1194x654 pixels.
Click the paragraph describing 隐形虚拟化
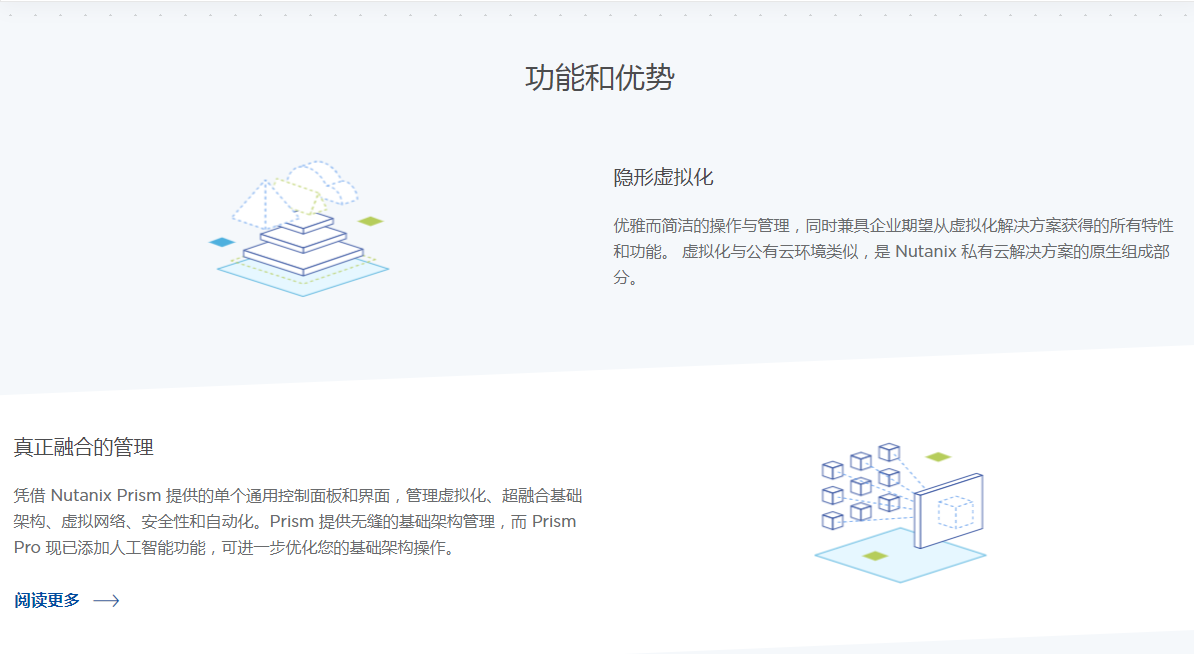(892, 251)
